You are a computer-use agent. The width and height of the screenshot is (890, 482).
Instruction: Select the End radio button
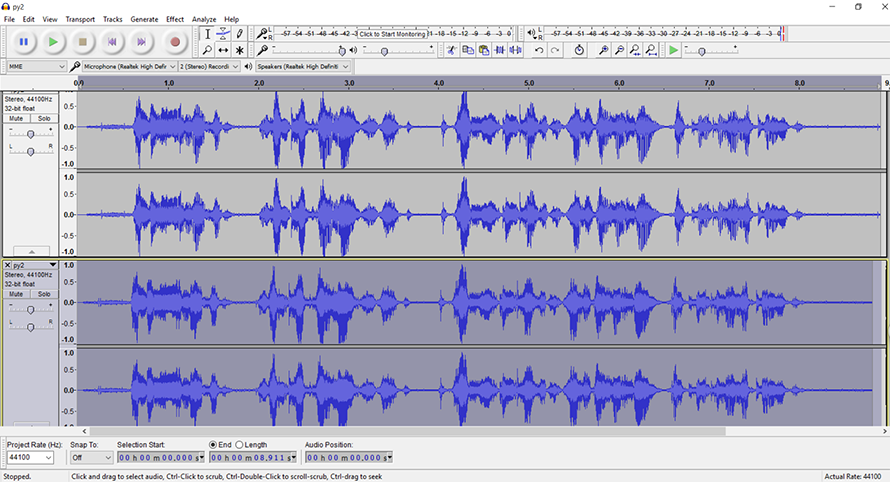[213, 445]
